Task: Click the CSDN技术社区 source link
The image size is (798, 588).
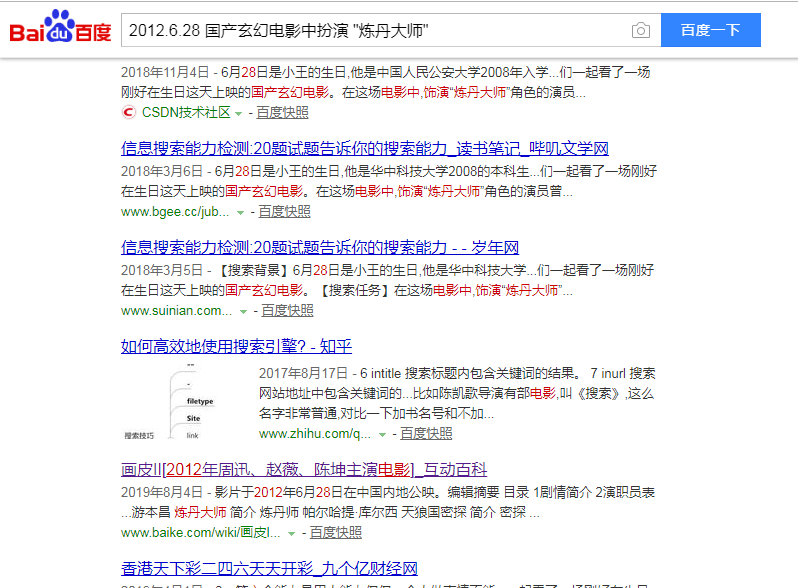Action: click(186, 112)
